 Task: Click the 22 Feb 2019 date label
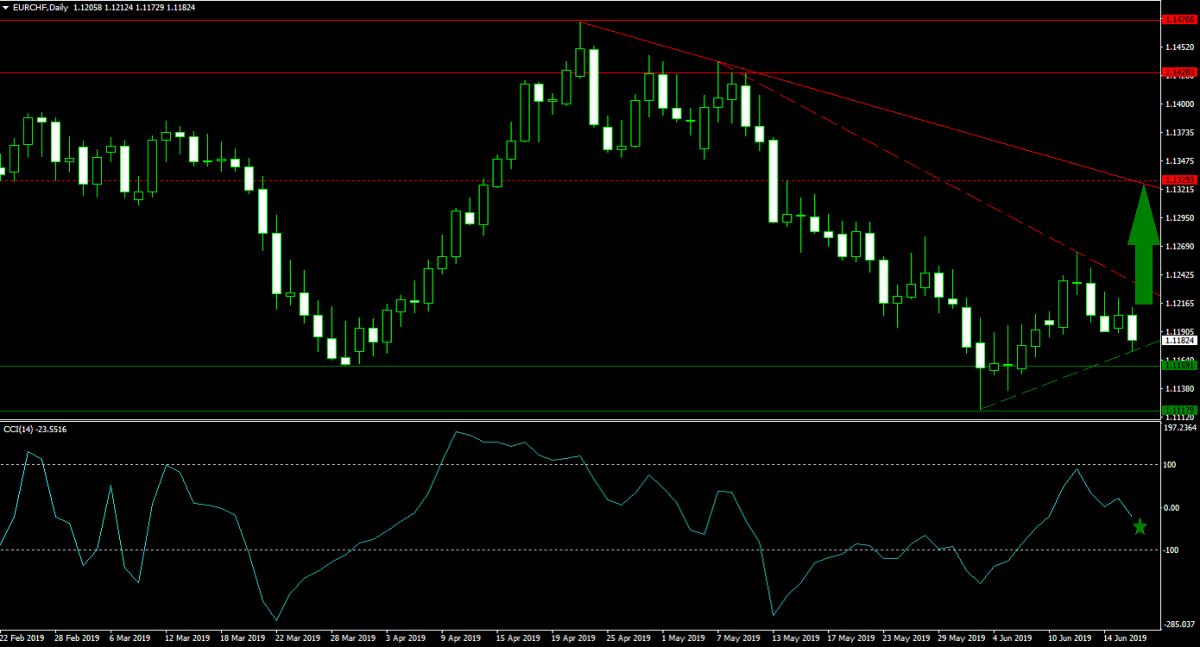[x=22, y=636]
